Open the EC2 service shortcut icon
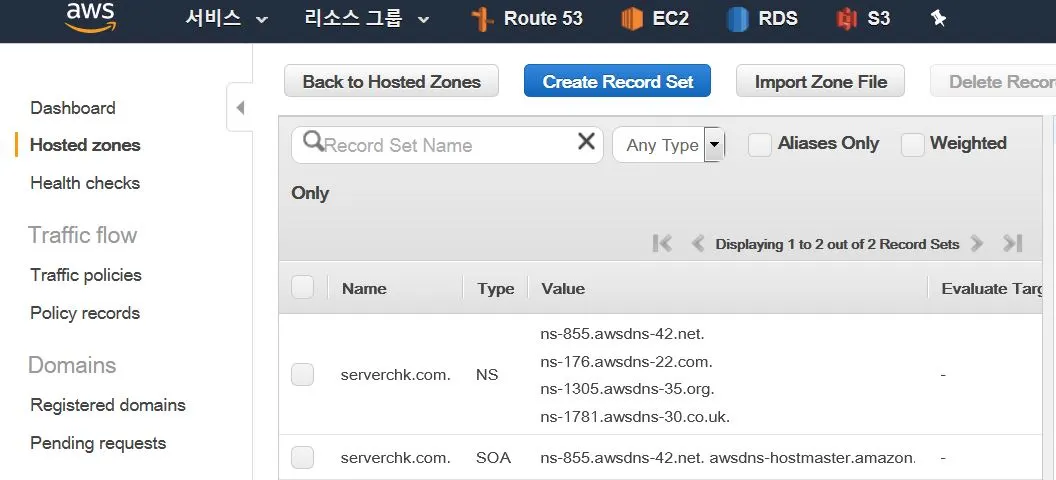Viewport: 1056px width, 480px height. point(632,19)
